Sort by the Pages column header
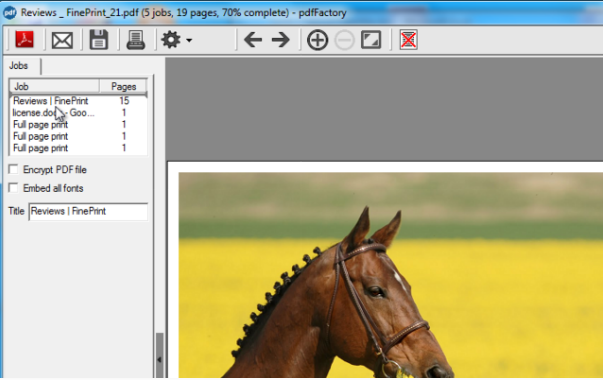This screenshot has height=380, width=603. point(123,86)
